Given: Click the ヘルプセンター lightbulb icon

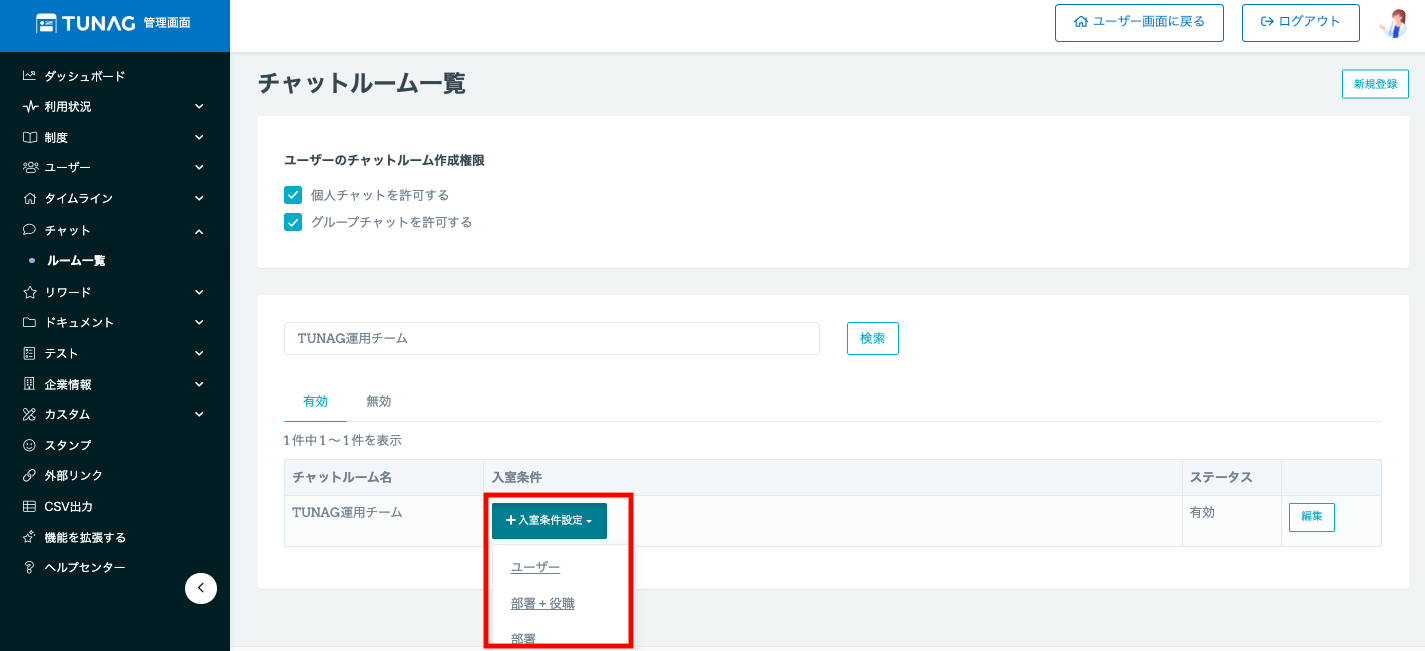Looking at the screenshot, I should tap(30, 567).
